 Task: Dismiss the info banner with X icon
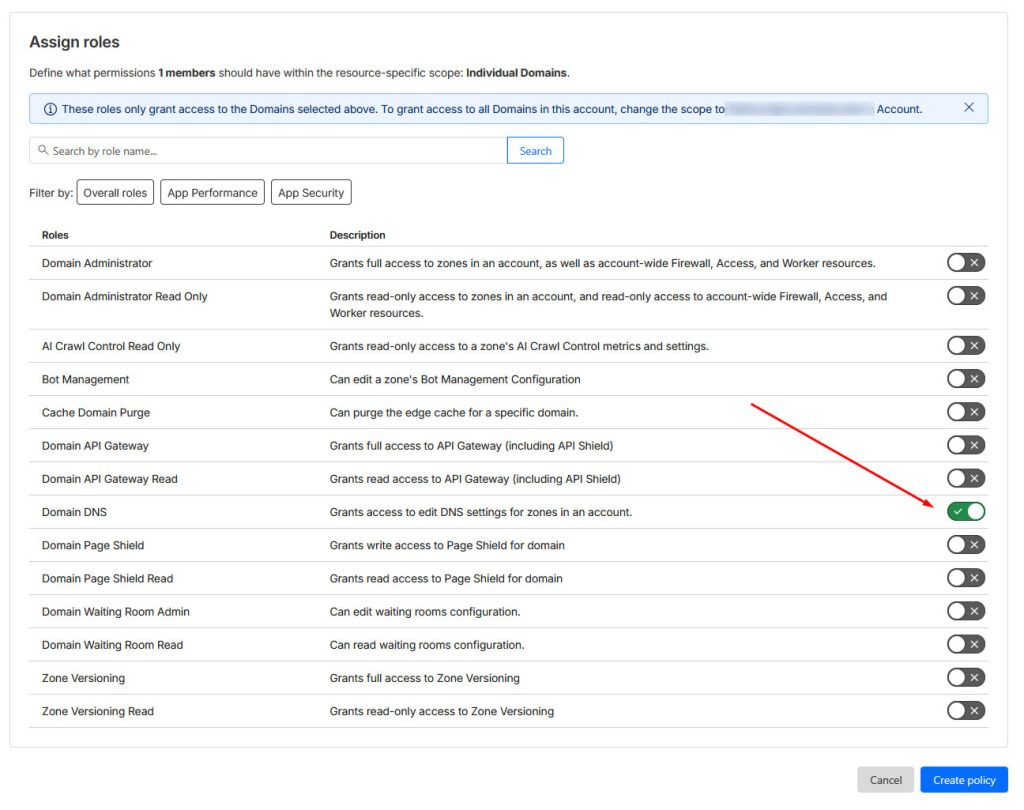(x=968, y=108)
